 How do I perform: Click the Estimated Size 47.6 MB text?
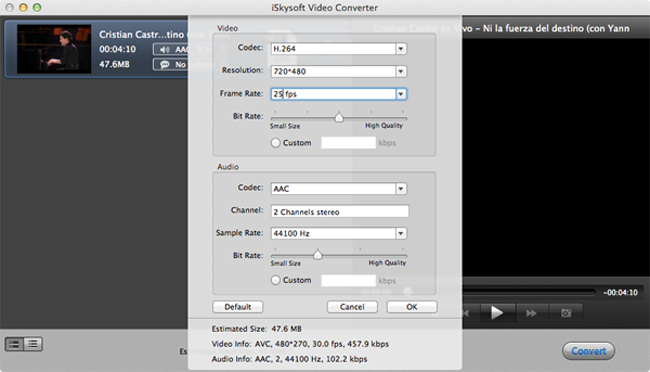[257, 329]
